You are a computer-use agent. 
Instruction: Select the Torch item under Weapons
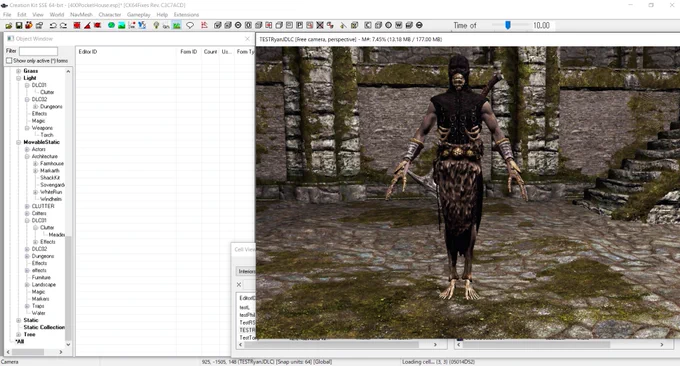(x=47, y=135)
